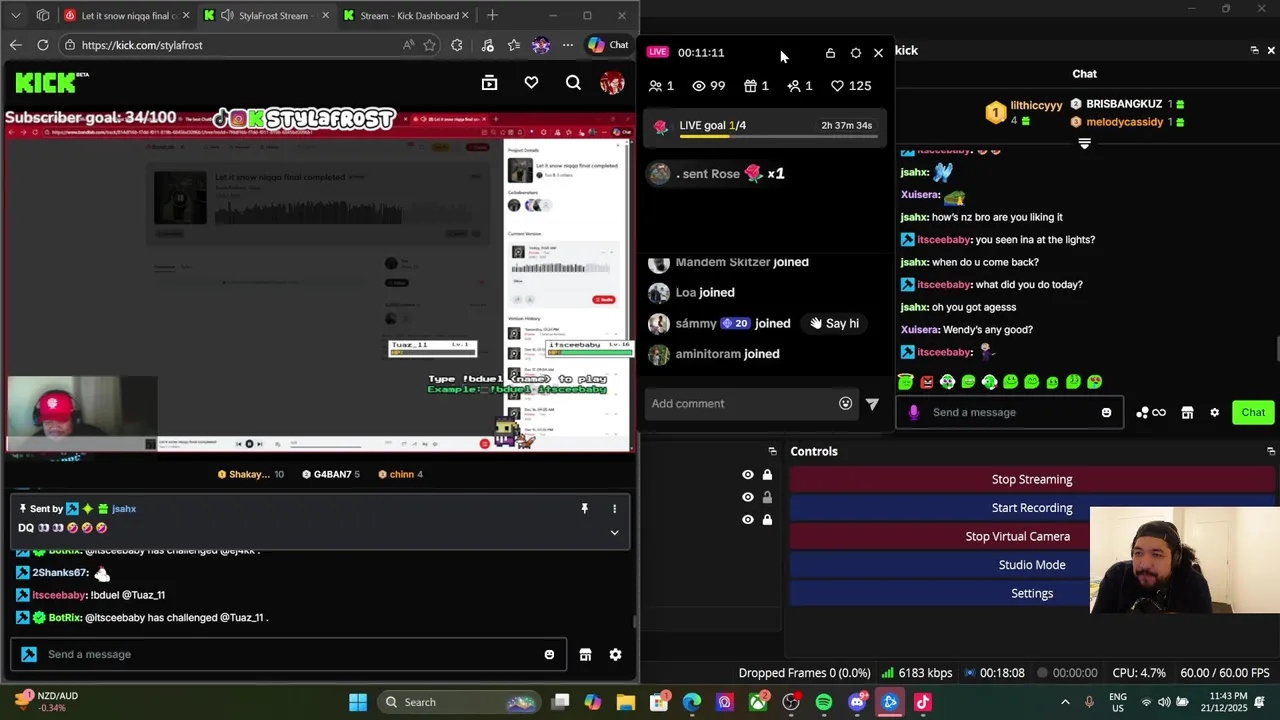Click the green Chat send button
The height and width of the screenshot is (720, 1280).
pyautogui.click(x=1253, y=412)
